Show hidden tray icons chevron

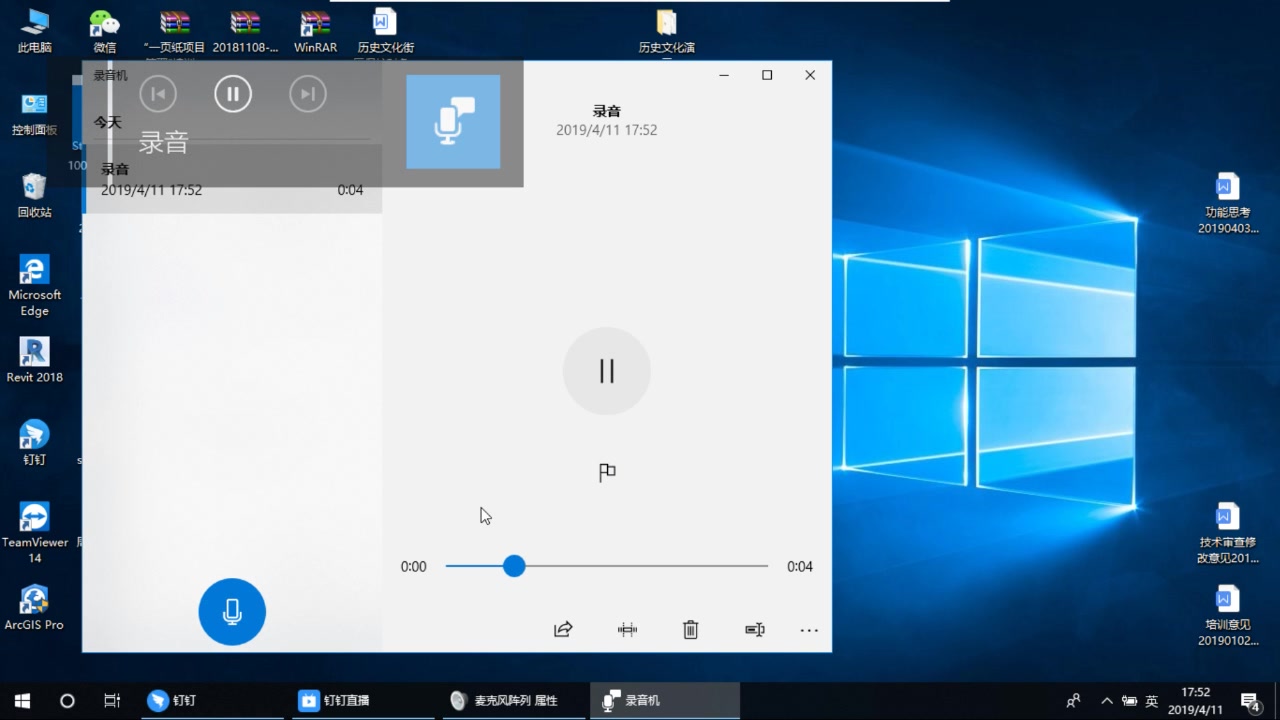pos(1106,701)
